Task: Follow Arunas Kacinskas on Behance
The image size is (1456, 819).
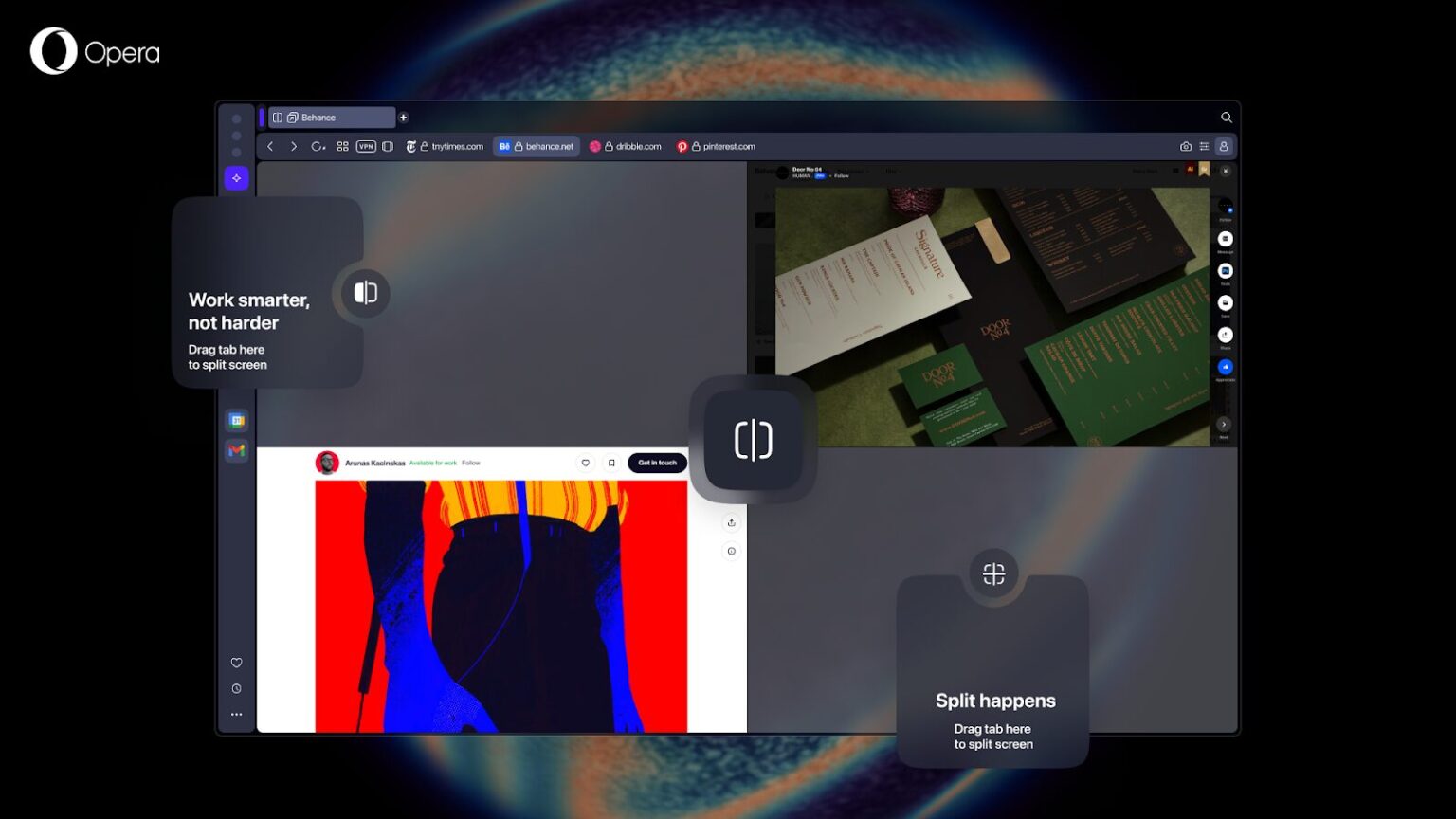Action: [470, 463]
